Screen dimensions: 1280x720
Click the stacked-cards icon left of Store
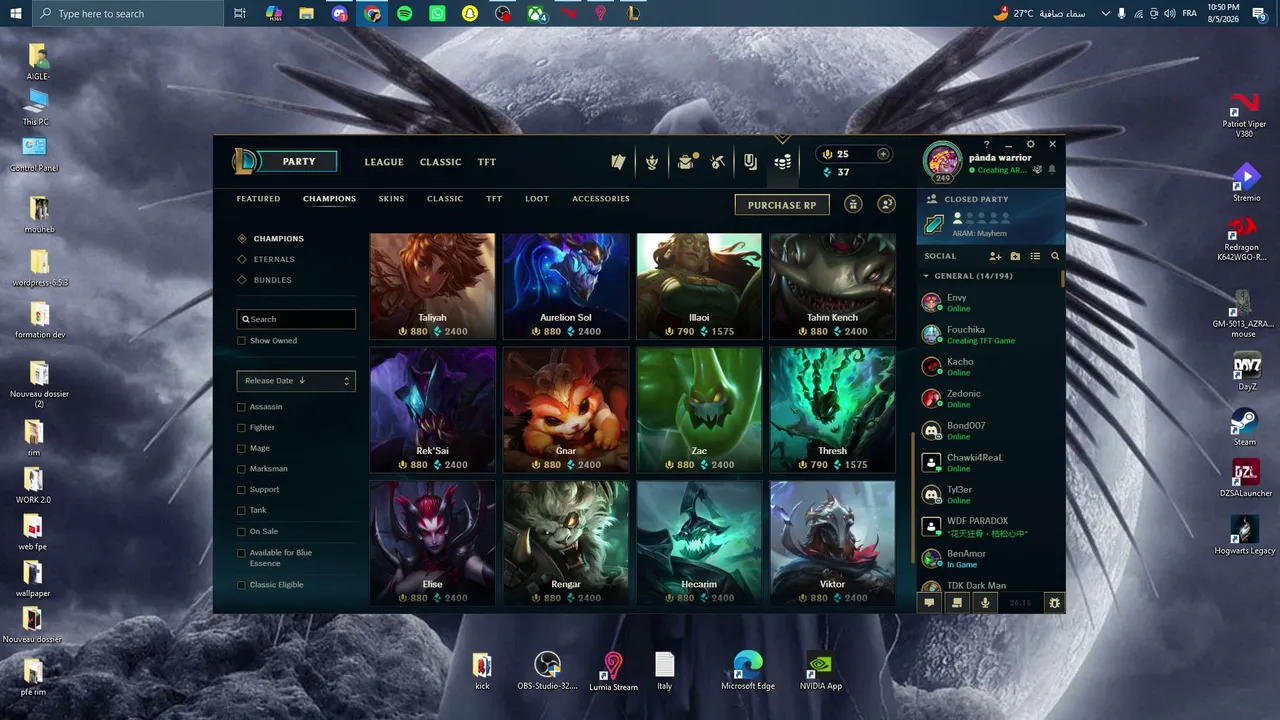tap(750, 162)
